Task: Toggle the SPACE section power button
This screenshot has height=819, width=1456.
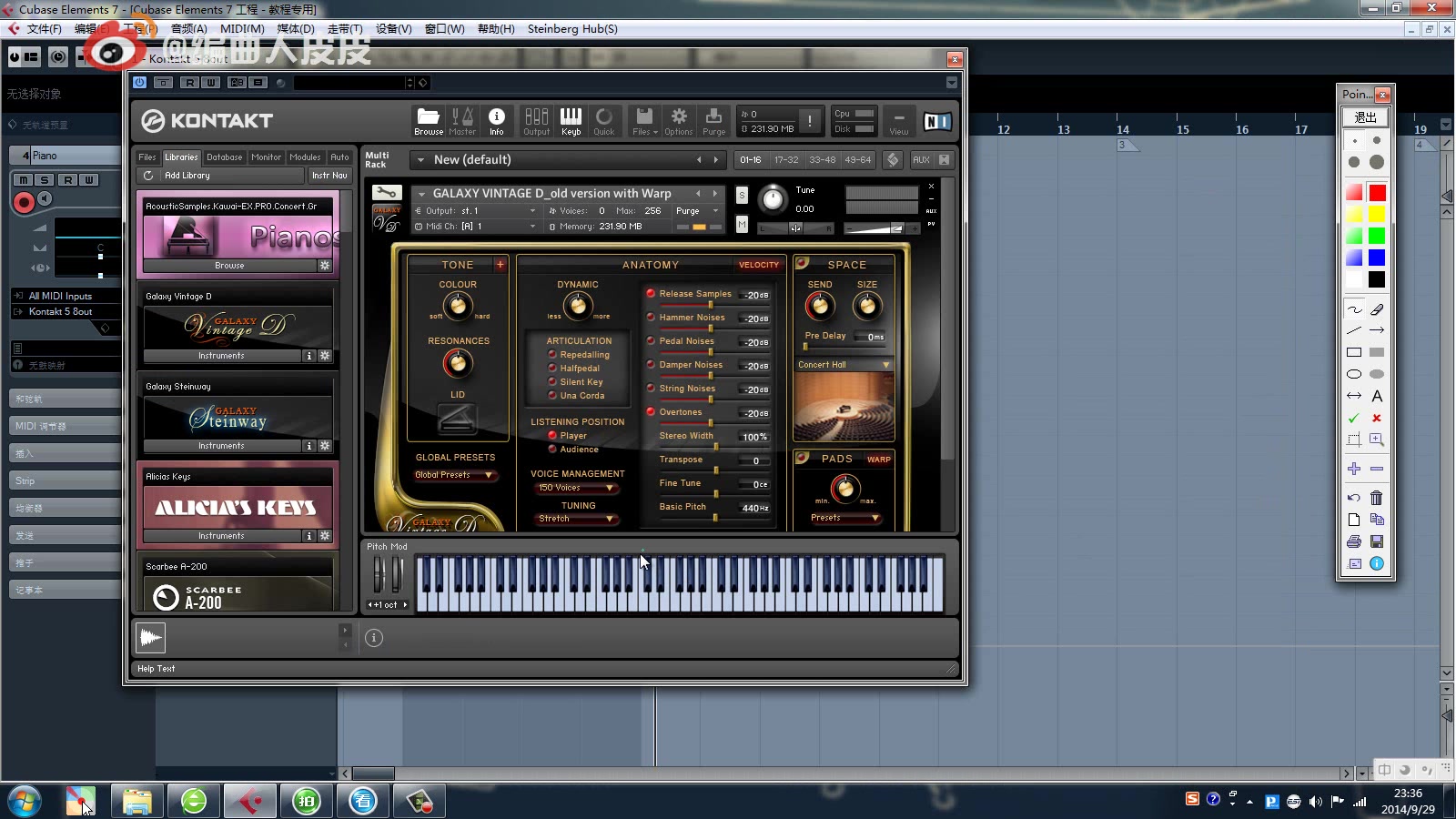Action: tap(803, 263)
